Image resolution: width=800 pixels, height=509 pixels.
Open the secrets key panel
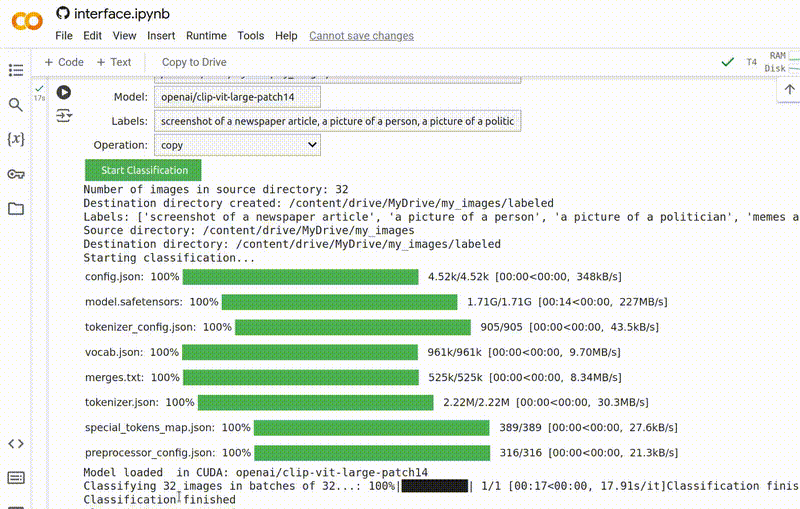15,174
